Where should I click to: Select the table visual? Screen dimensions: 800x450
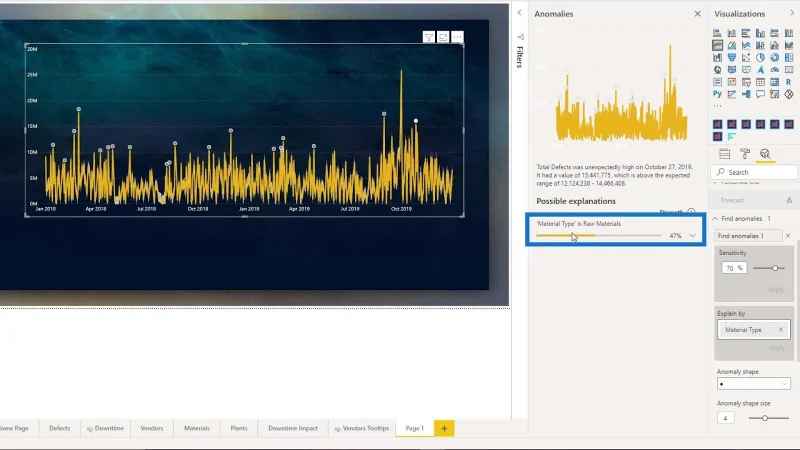(x=760, y=82)
